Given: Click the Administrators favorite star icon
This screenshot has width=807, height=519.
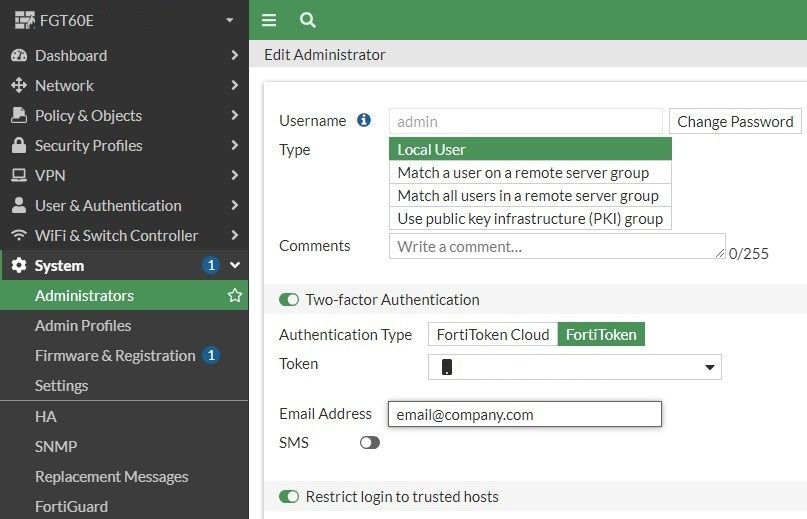Looking at the screenshot, I should pyautogui.click(x=235, y=296).
